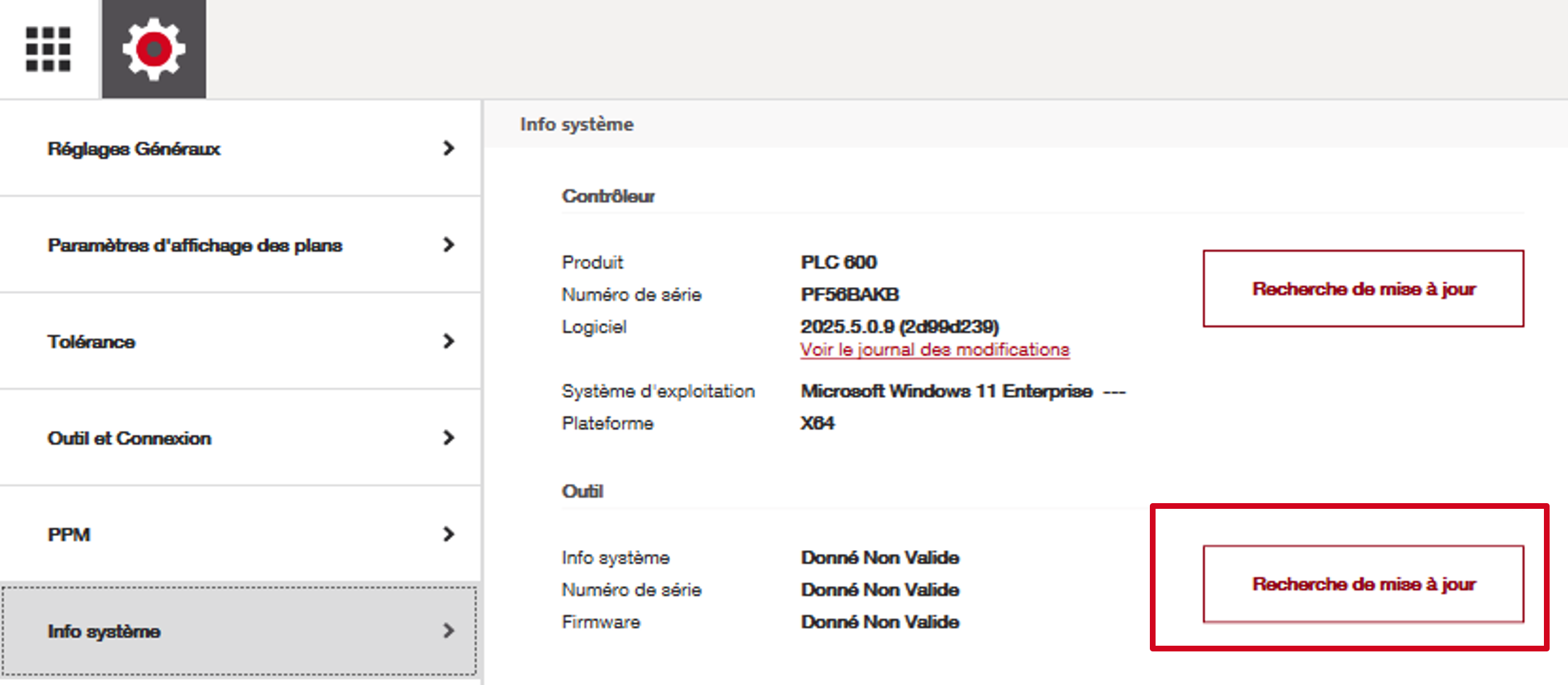
Task: Click tool Recherche de mise à jour button
Action: (1363, 584)
